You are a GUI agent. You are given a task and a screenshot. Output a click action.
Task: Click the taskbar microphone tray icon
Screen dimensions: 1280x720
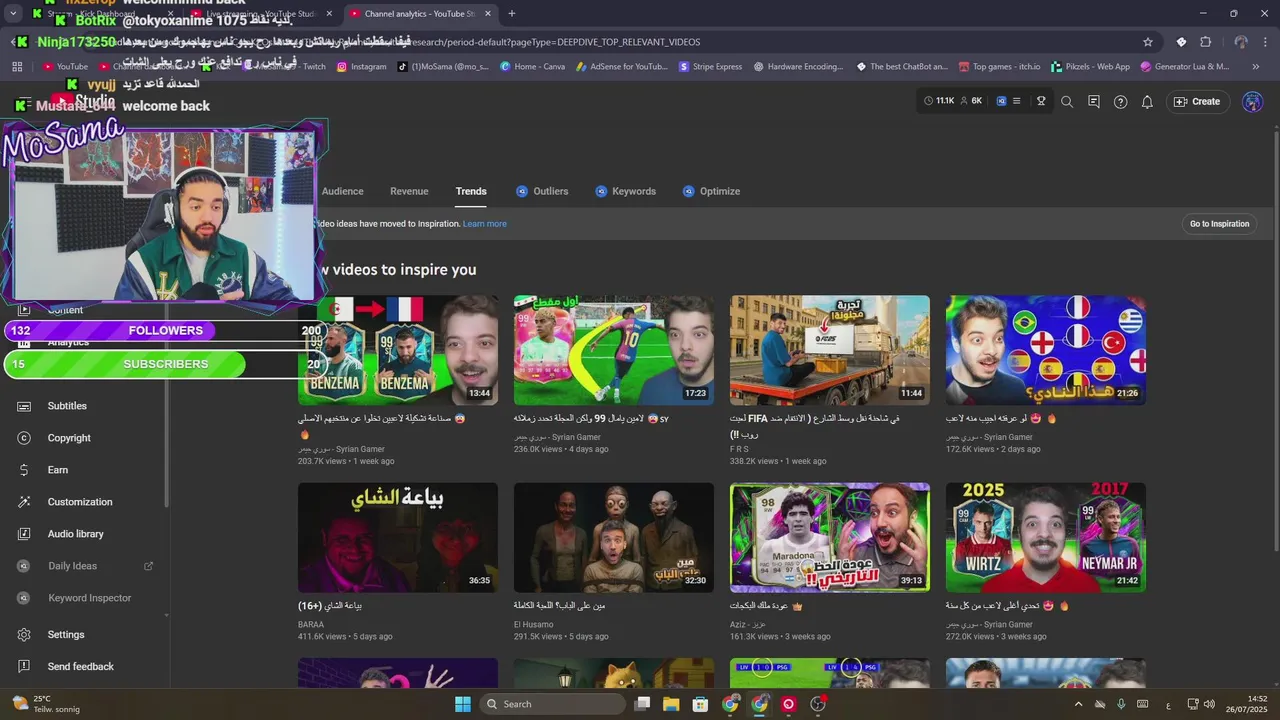point(1121,704)
